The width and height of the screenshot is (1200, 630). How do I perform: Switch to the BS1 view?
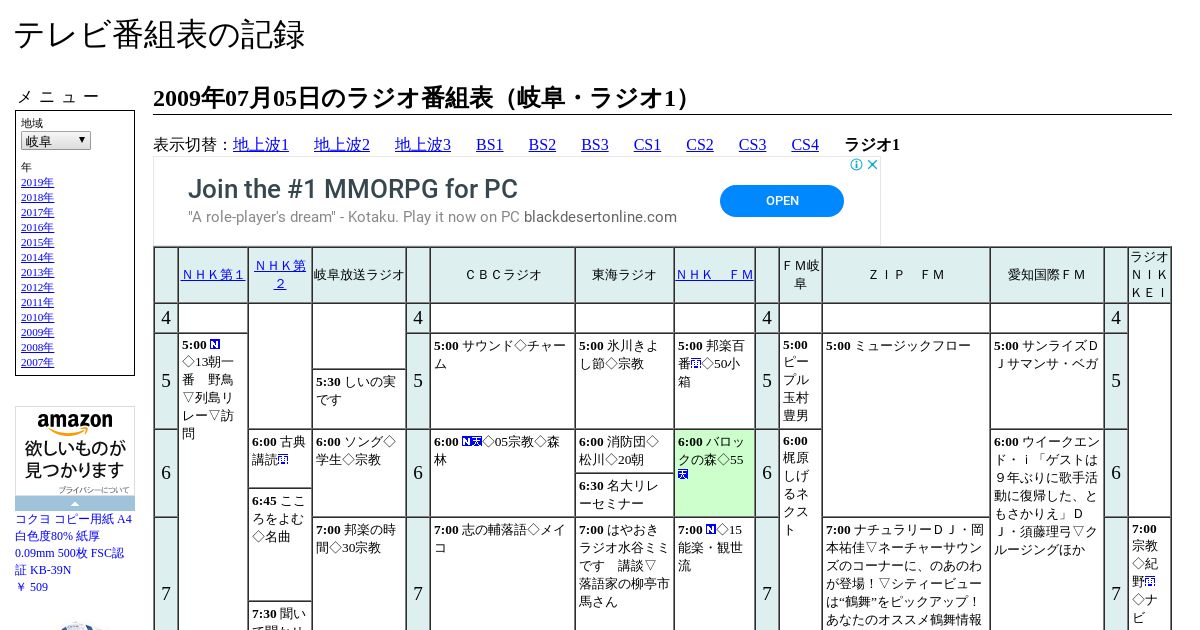pos(490,145)
